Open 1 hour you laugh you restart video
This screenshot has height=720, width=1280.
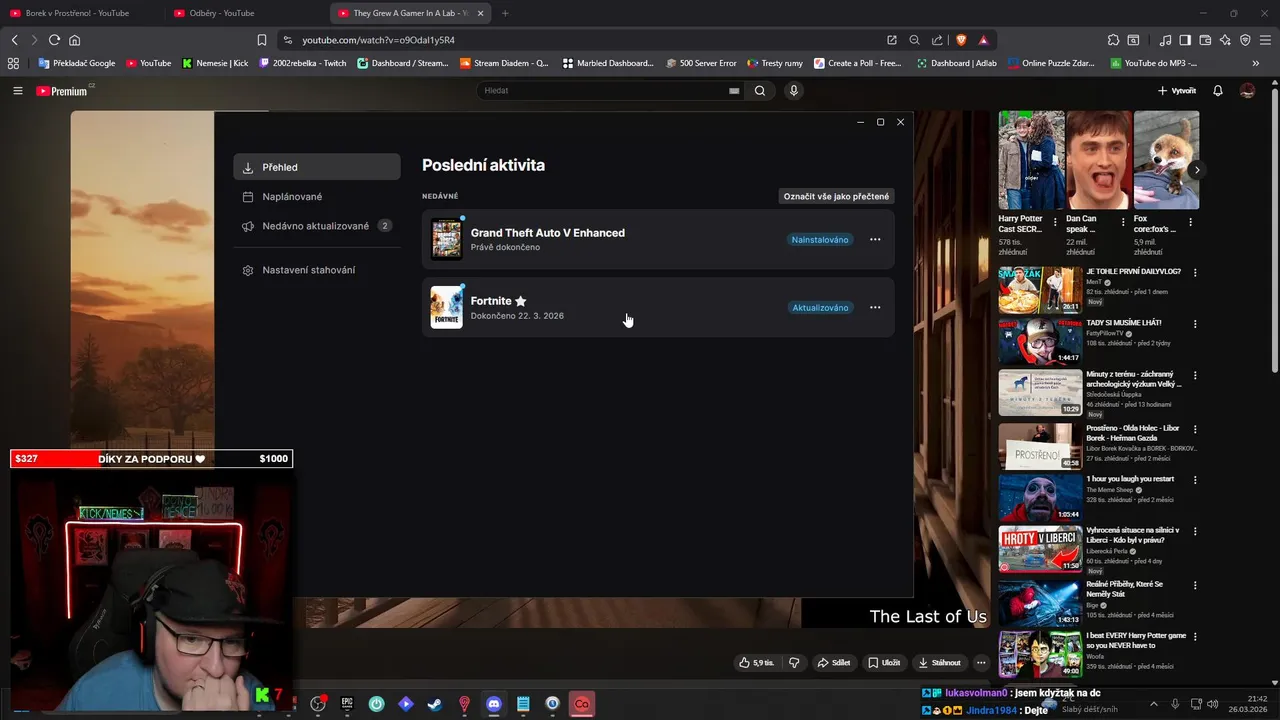tap(1040, 497)
